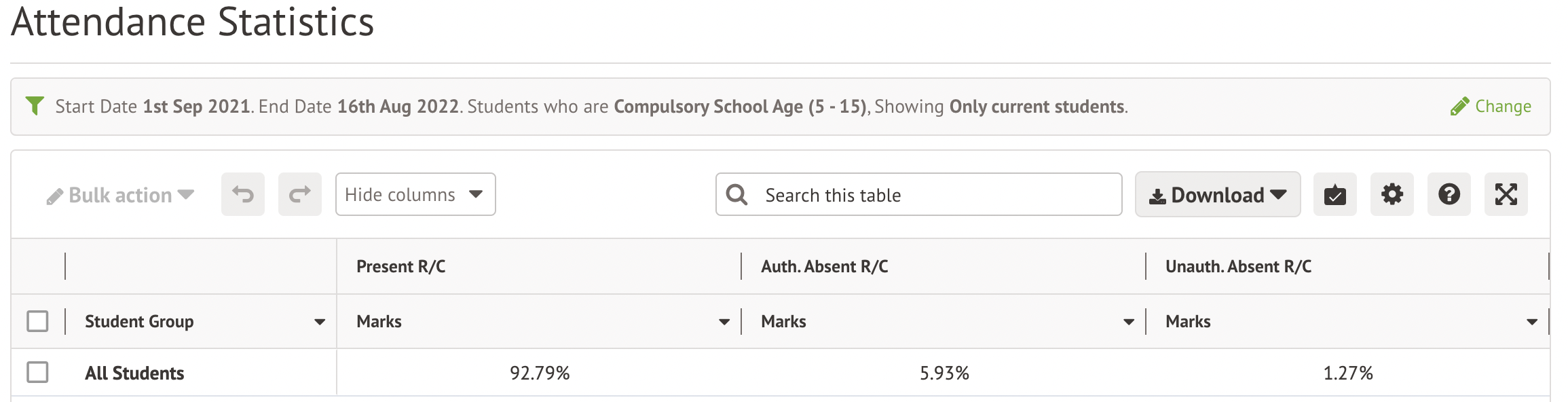Select the All Students row checkbox
Viewport: 1568px width, 402px height.
tap(37, 372)
